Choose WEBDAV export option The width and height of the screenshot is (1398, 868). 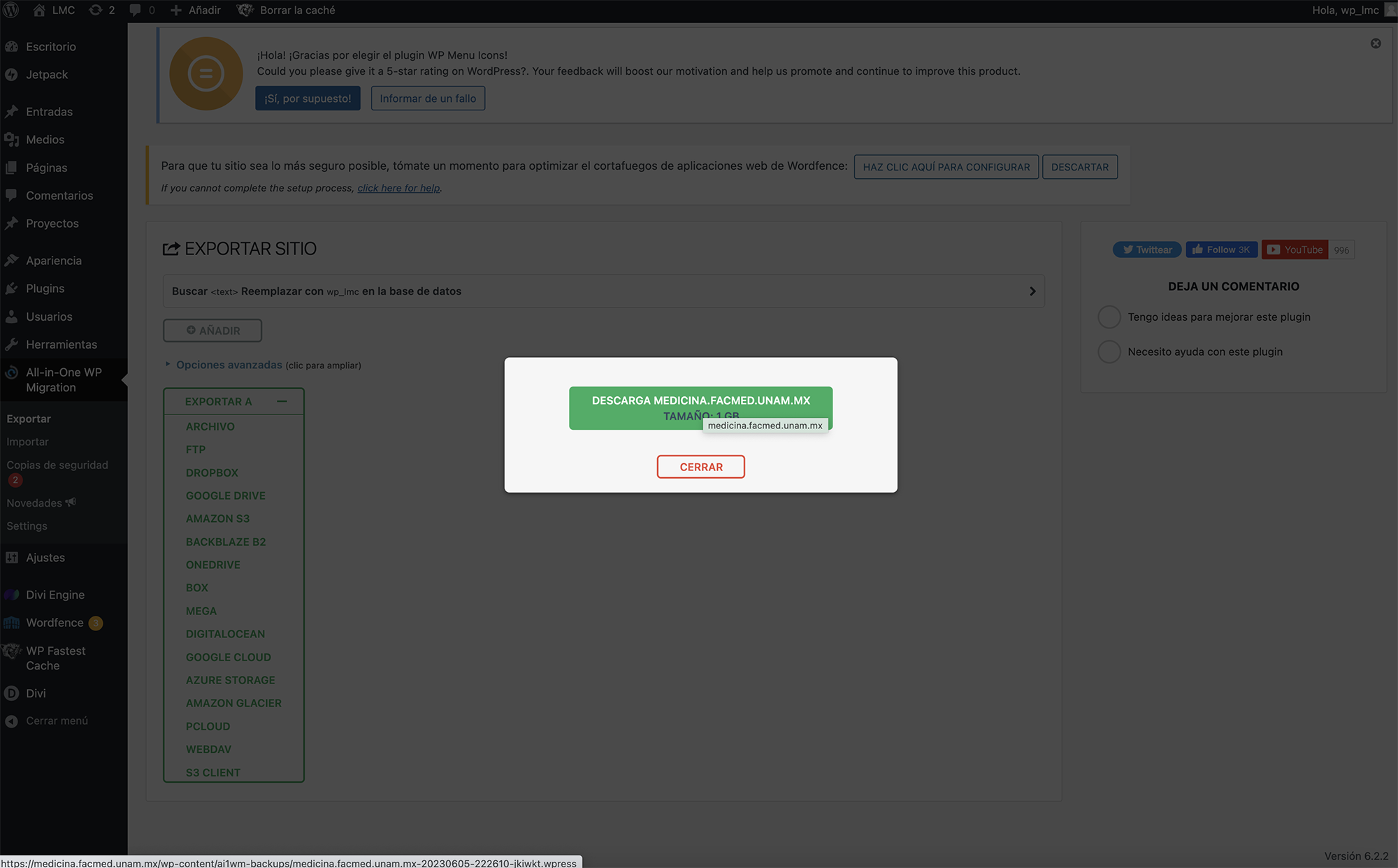208,749
